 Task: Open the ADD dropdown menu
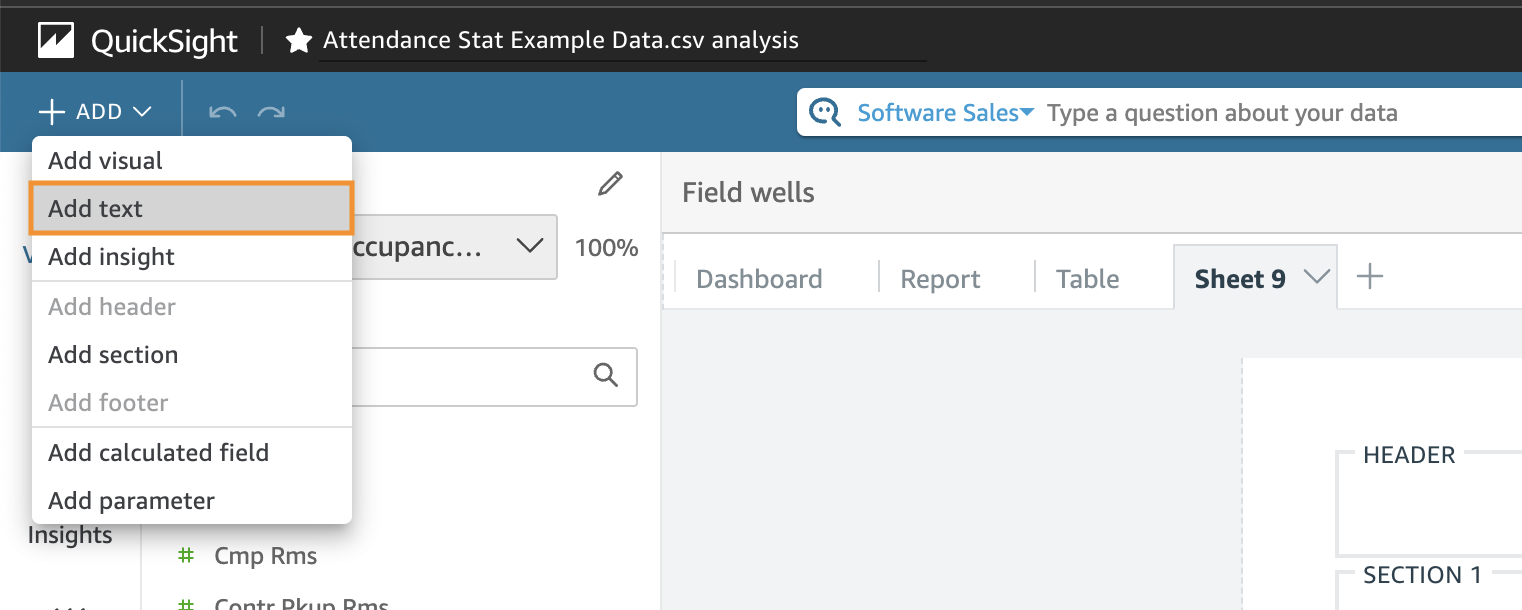coord(95,112)
